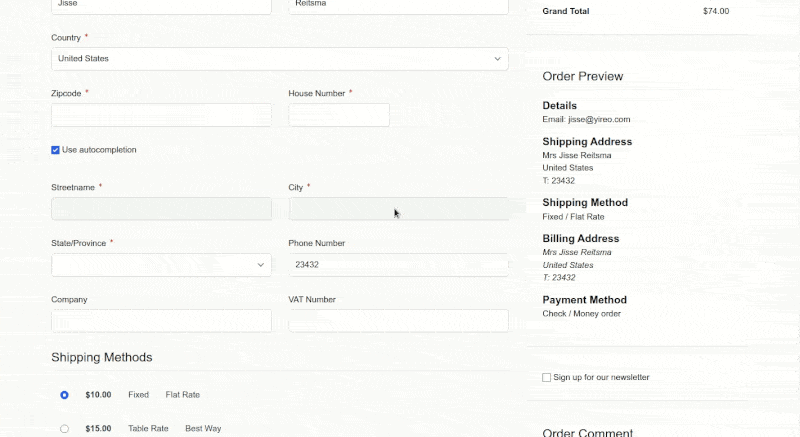Click the first name field containing Jisse

(161, 5)
